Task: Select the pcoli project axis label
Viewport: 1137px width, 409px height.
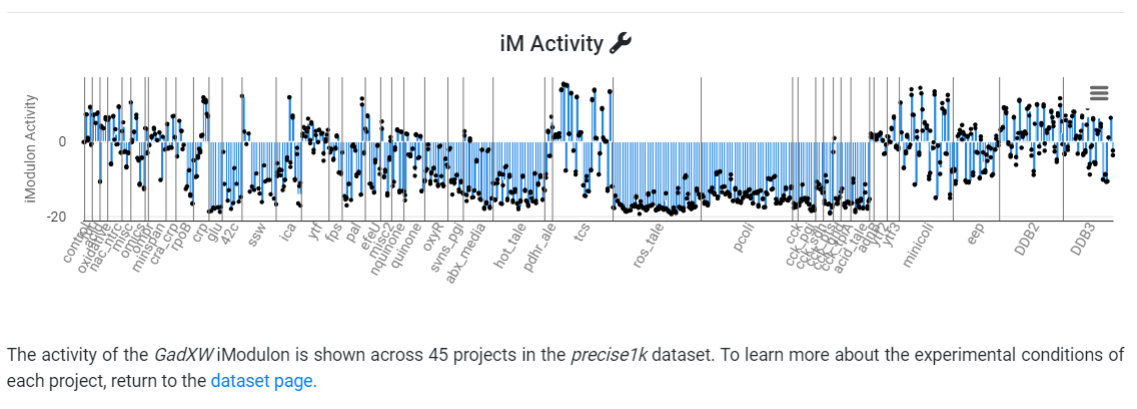Action: click(742, 240)
